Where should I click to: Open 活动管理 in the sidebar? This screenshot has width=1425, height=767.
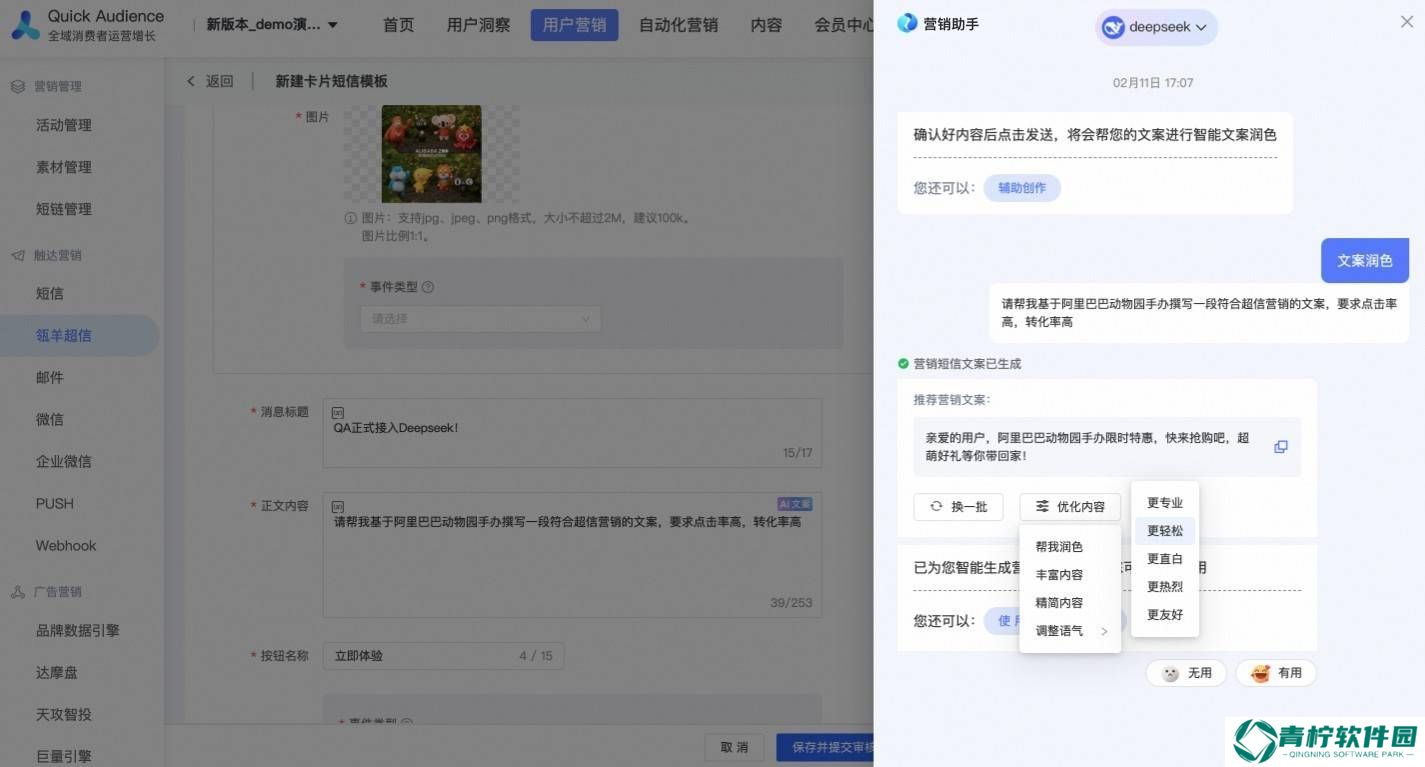64,125
